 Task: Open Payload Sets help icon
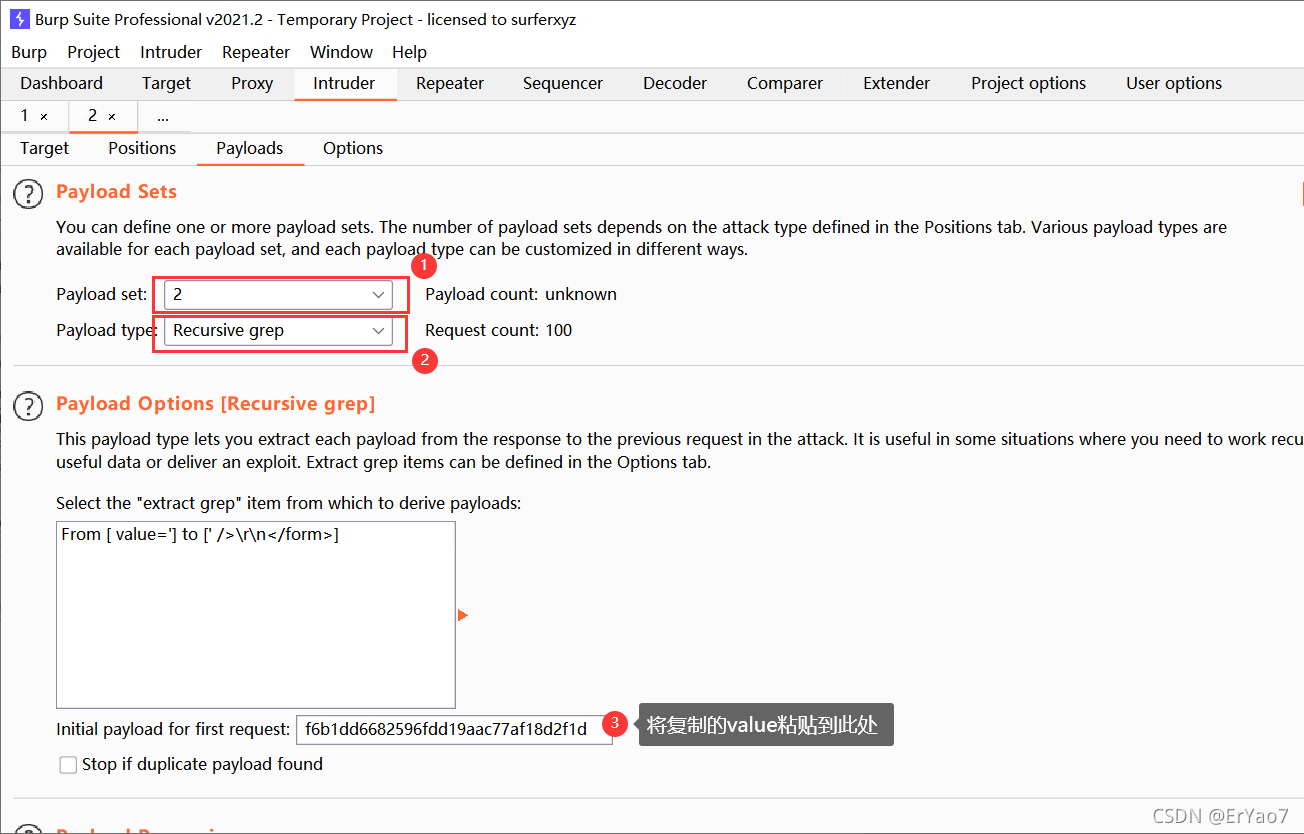pos(28,194)
